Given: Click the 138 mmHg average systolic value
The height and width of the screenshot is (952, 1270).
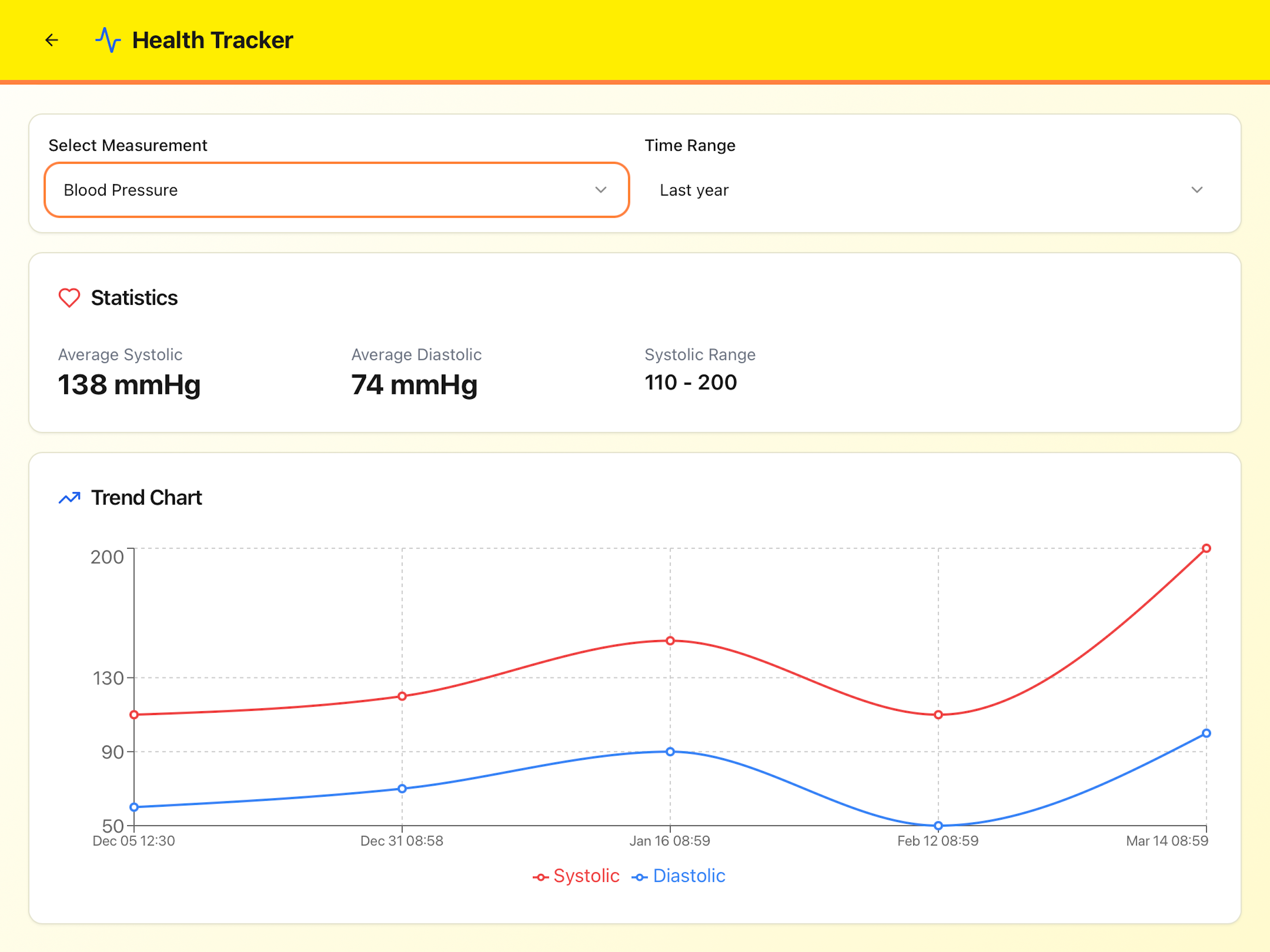Looking at the screenshot, I should point(129,385).
